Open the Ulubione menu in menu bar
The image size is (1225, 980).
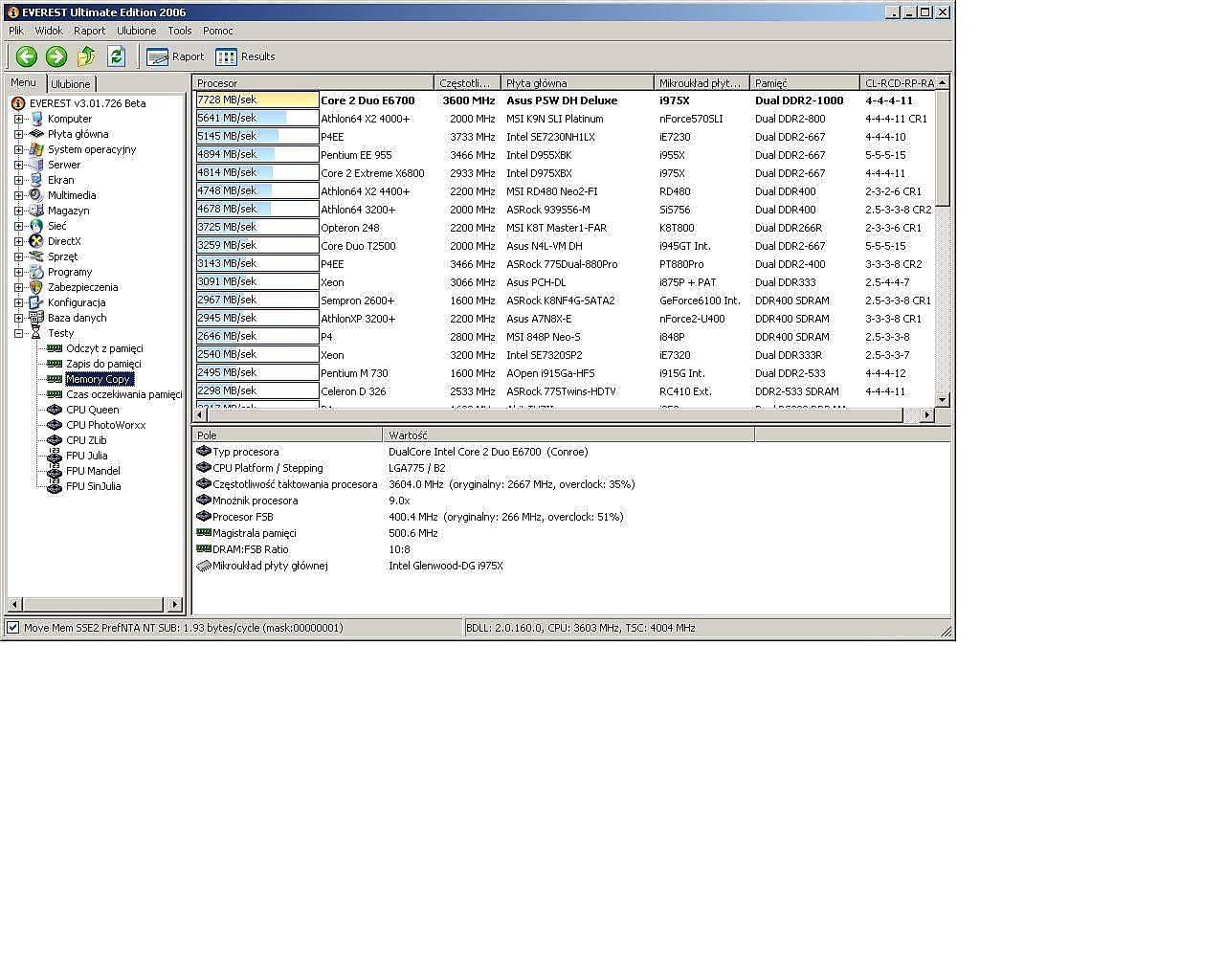[x=137, y=31]
